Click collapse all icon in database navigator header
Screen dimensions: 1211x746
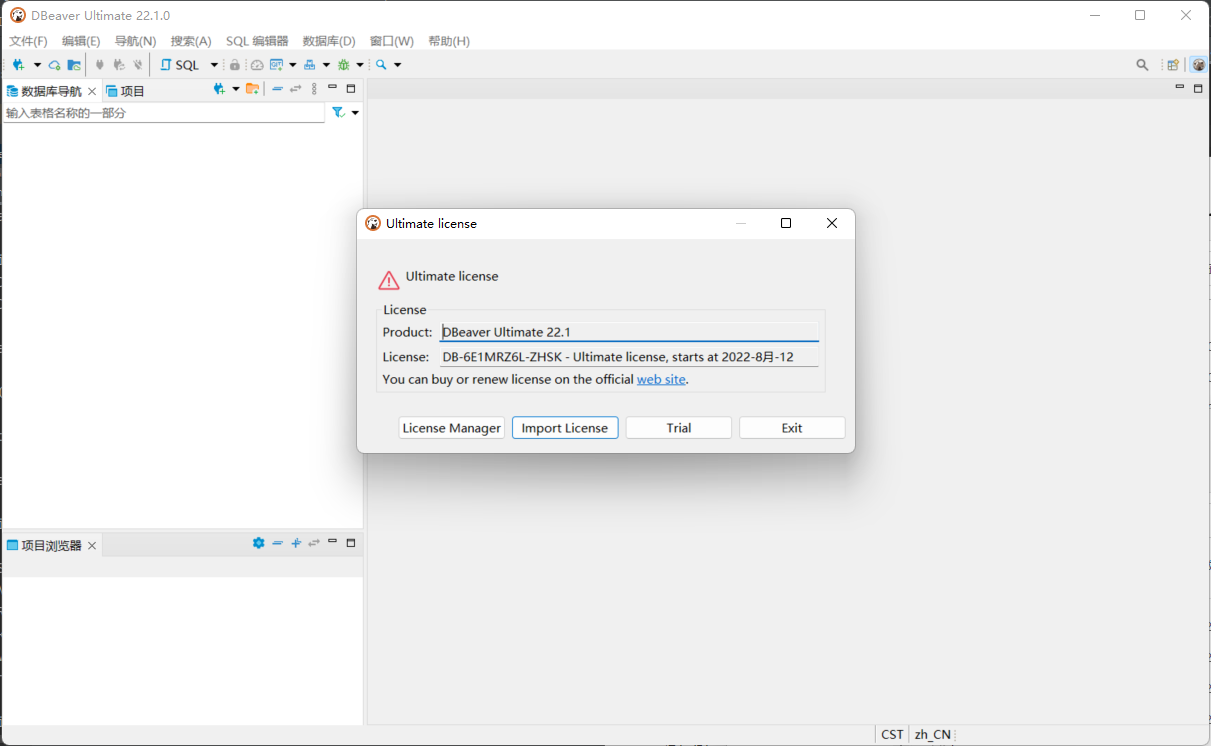point(278,89)
